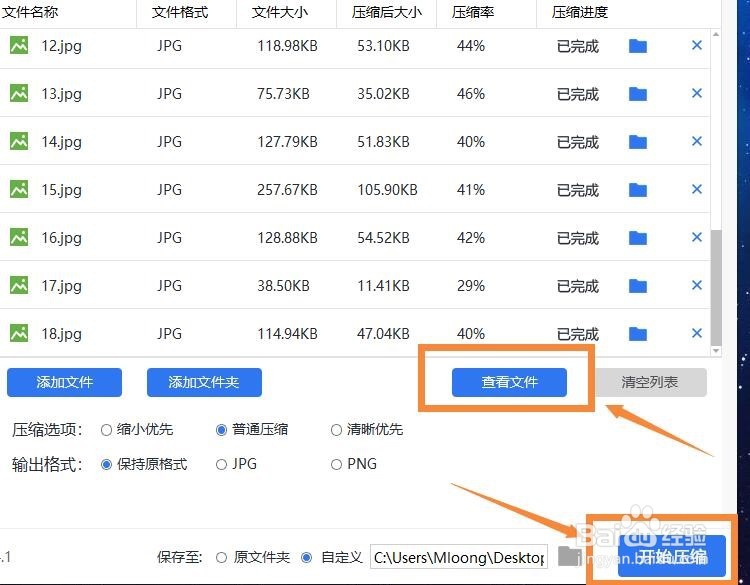Sort by 文件名称 column header

(30, 12)
